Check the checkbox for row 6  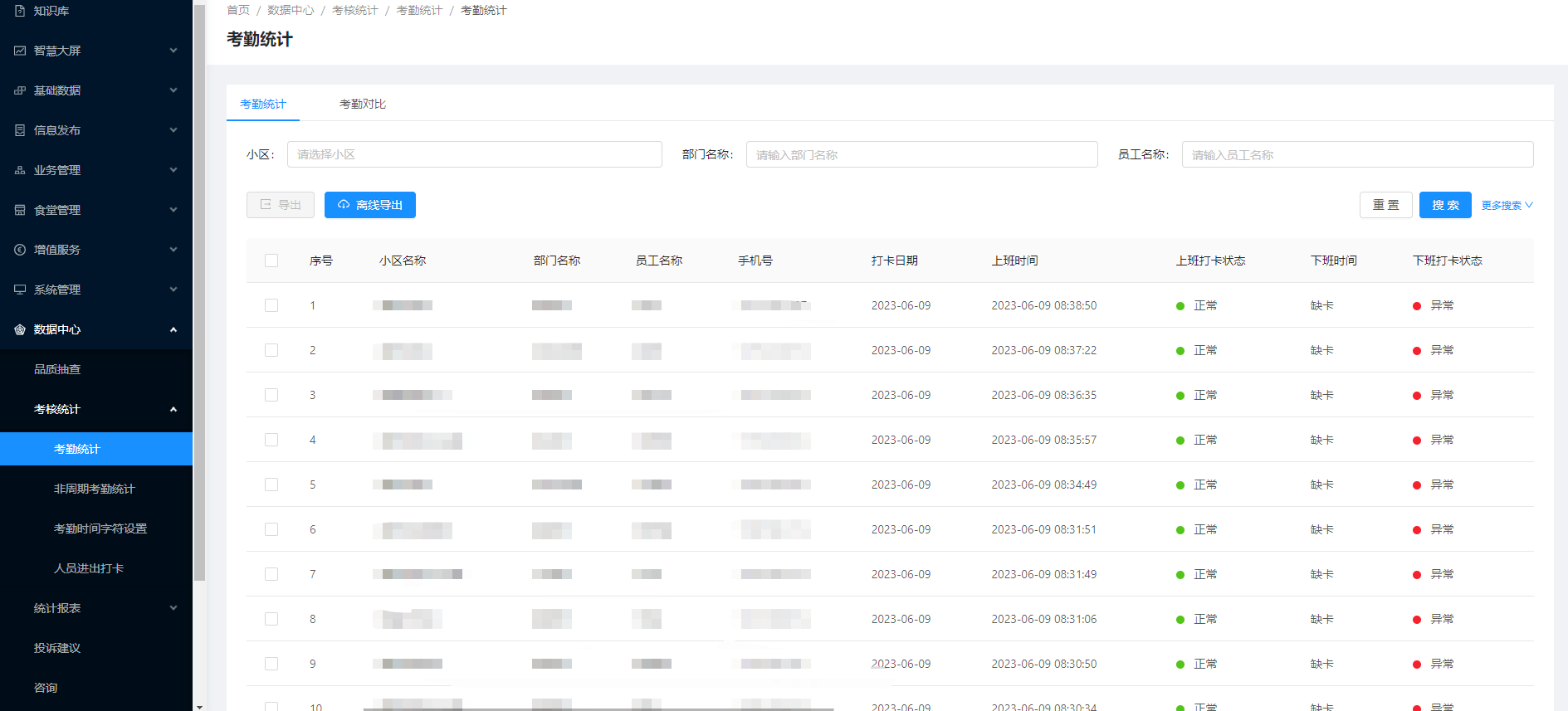(271, 529)
